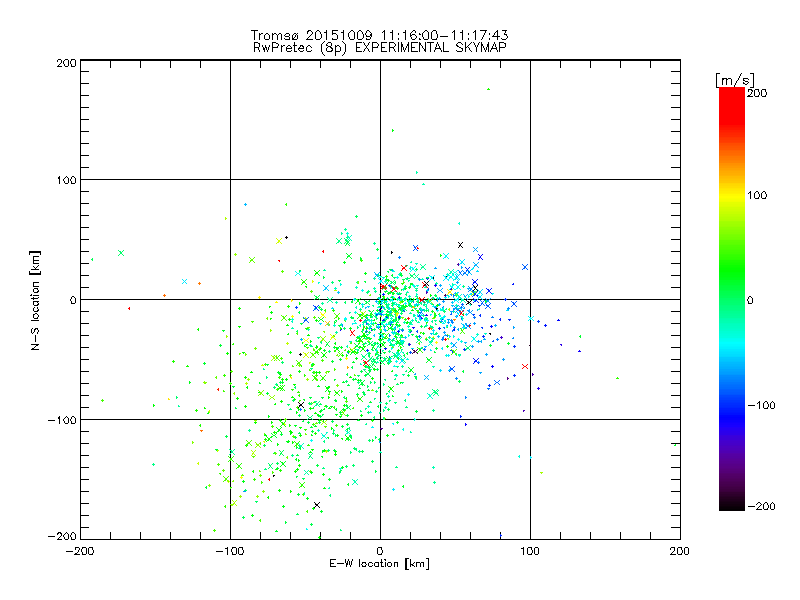The width and height of the screenshot is (800, 600).
Task: Click the colorbar '-100' label
Action: [762, 405]
